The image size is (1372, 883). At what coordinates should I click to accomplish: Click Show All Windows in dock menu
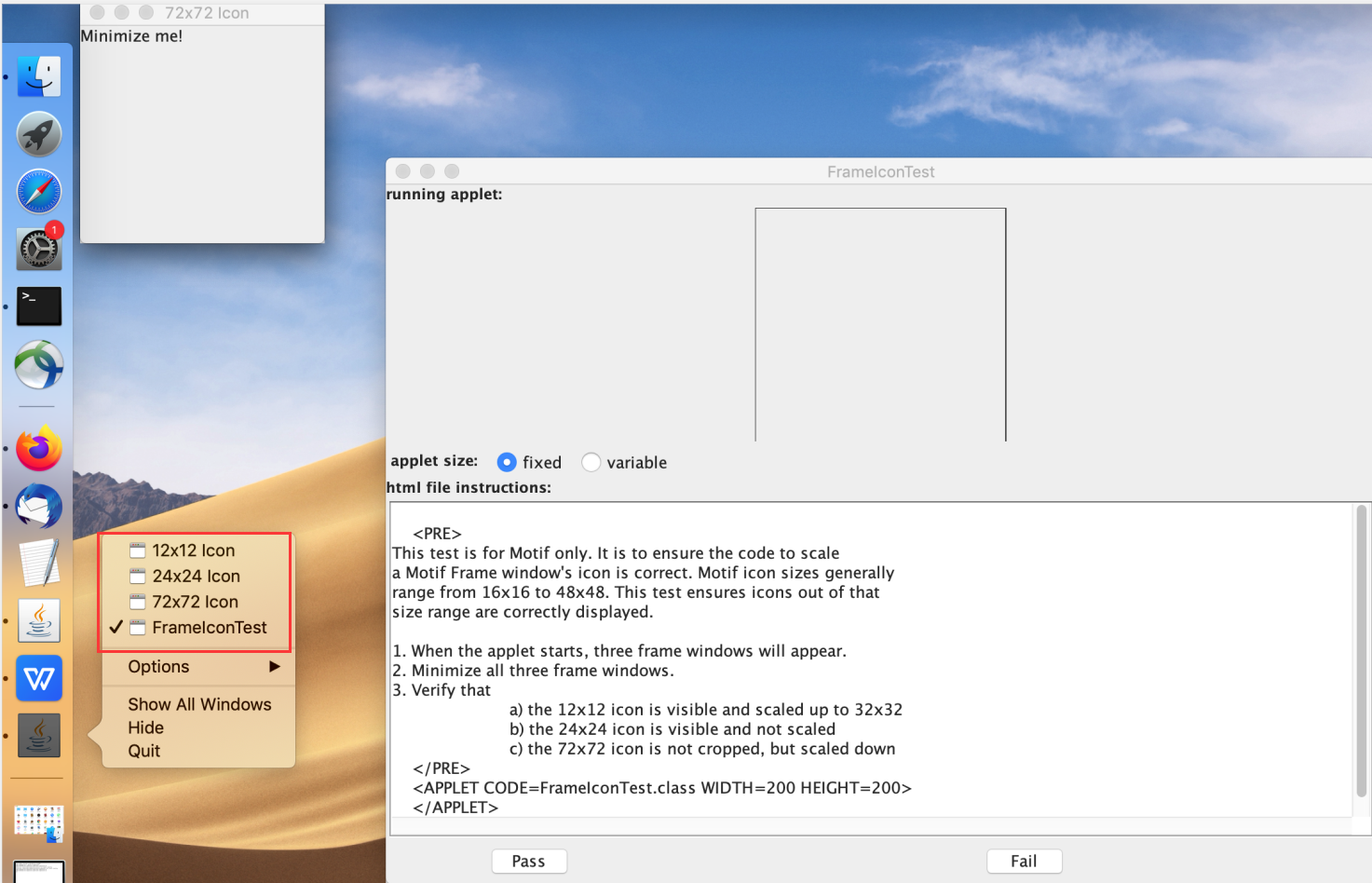click(x=199, y=704)
